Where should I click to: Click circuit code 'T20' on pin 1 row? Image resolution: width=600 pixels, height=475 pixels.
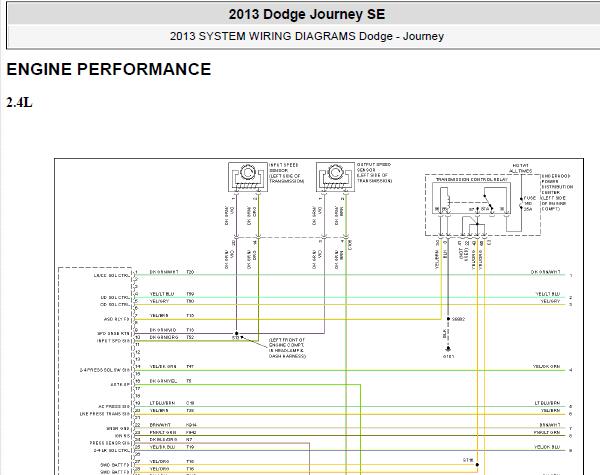[x=190, y=272]
